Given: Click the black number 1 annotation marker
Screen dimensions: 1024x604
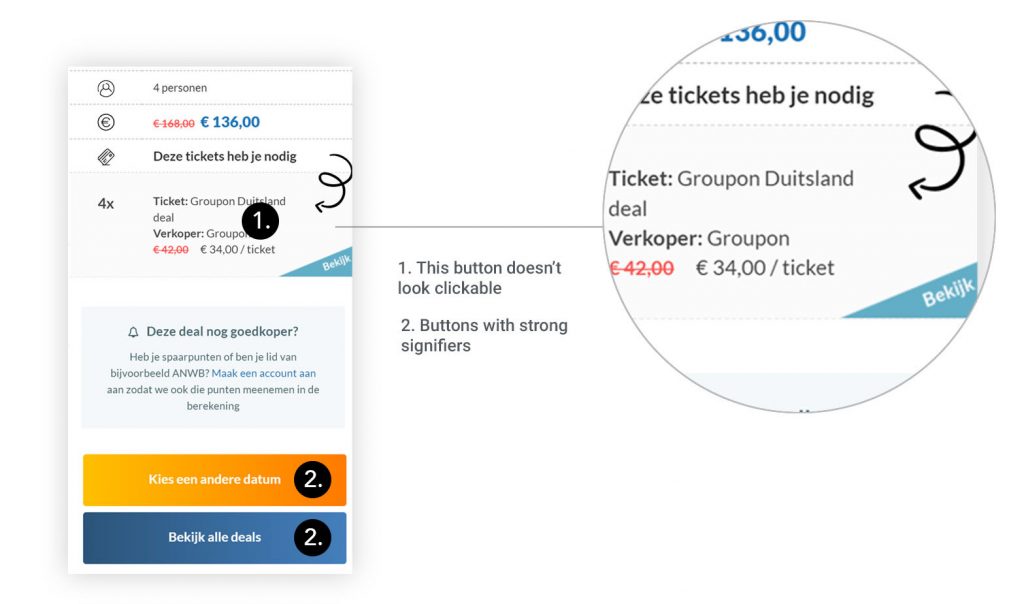Looking at the screenshot, I should [260, 221].
